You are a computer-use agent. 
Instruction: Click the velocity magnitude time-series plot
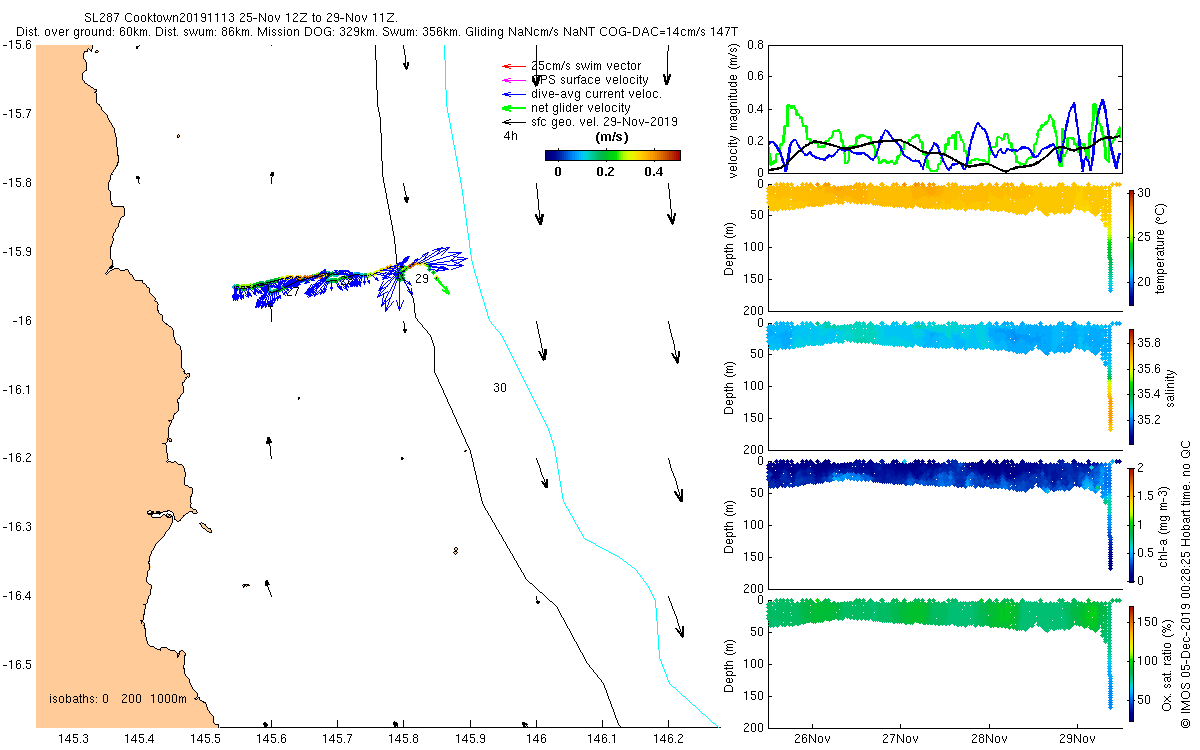(x=944, y=108)
